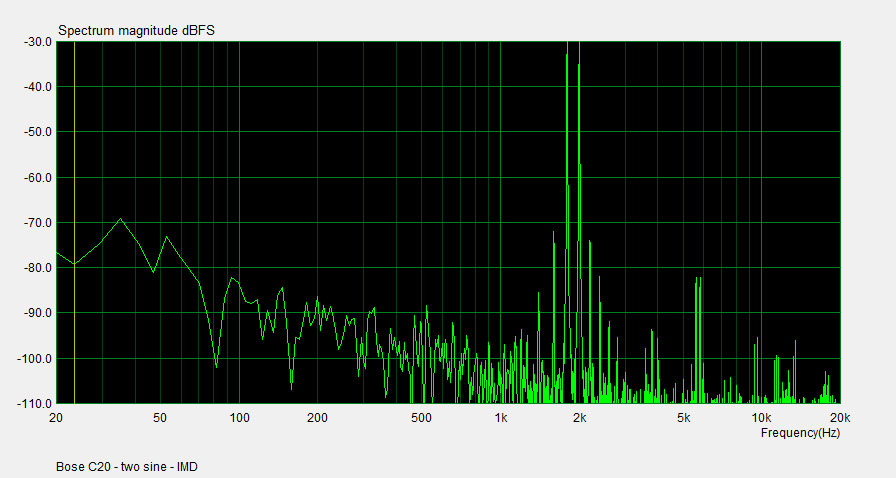Click the -40.0 y-axis label
The height and width of the screenshot is (478, 896).
coord(38,87)
